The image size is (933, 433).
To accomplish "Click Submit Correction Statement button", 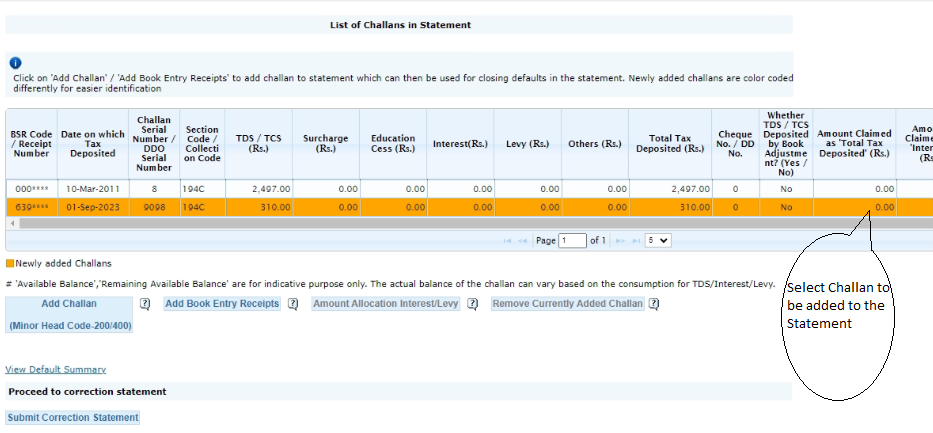I will point(72,418).
